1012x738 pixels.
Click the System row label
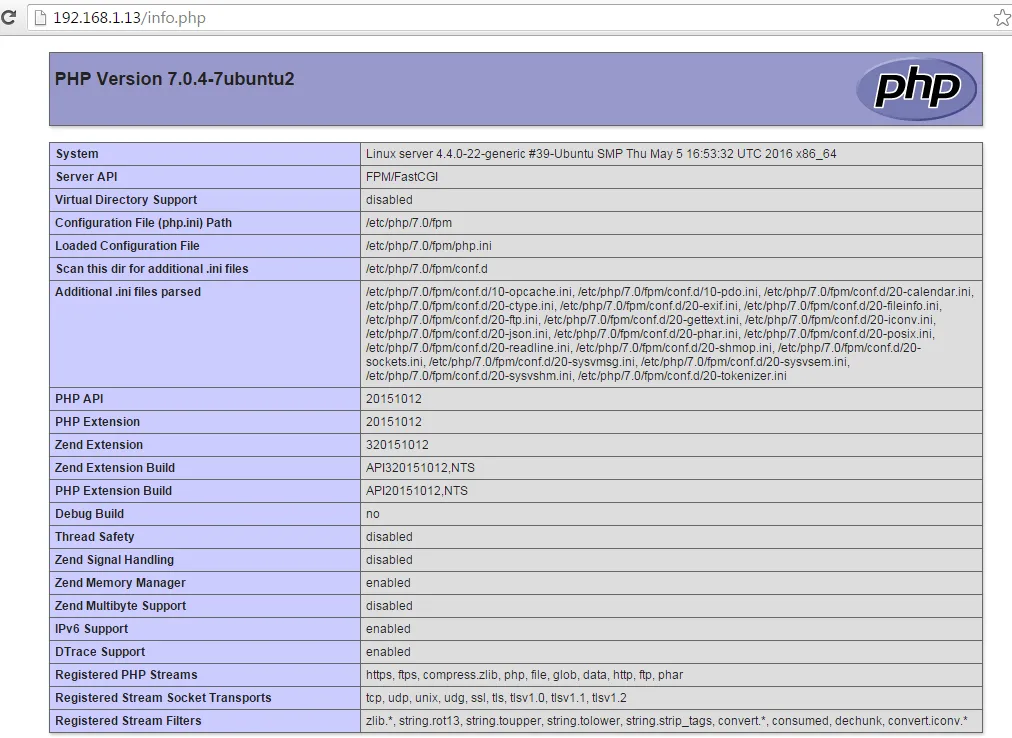coord(77,154)
